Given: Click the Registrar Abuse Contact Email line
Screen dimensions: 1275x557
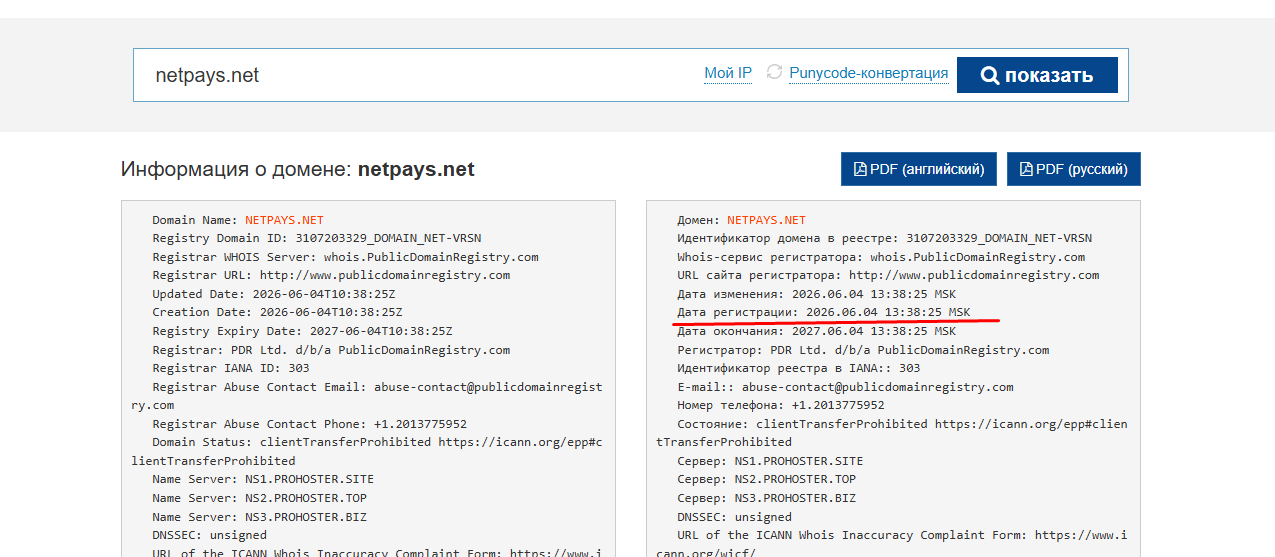Looking at the screenshot, I should [367, 396].
